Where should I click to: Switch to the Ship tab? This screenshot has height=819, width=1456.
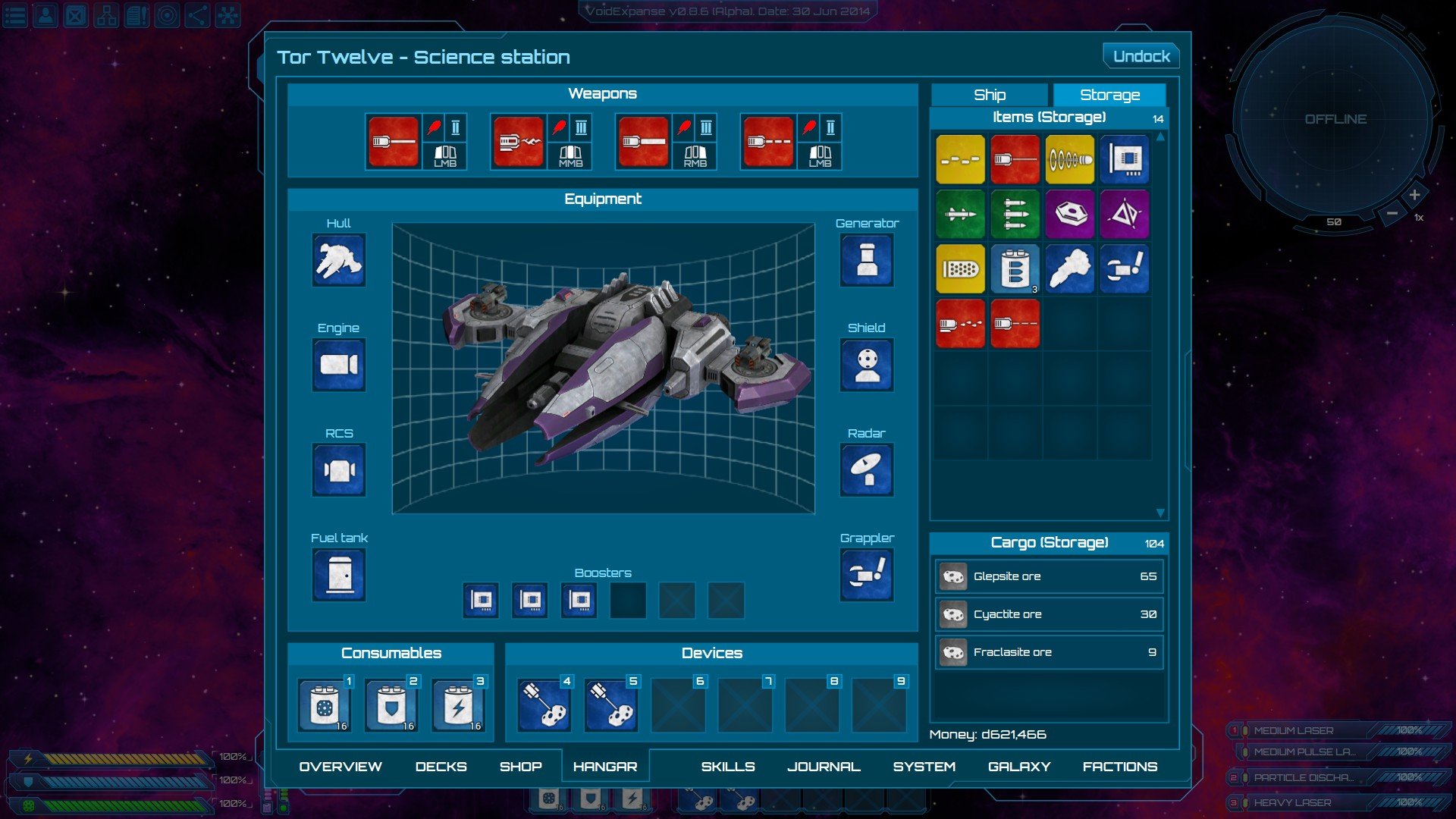coord(989,95)
